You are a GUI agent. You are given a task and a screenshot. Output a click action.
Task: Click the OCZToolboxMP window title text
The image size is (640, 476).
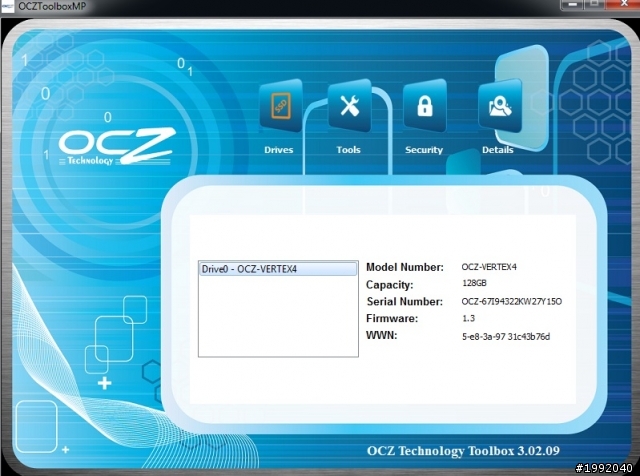(52, 7)
